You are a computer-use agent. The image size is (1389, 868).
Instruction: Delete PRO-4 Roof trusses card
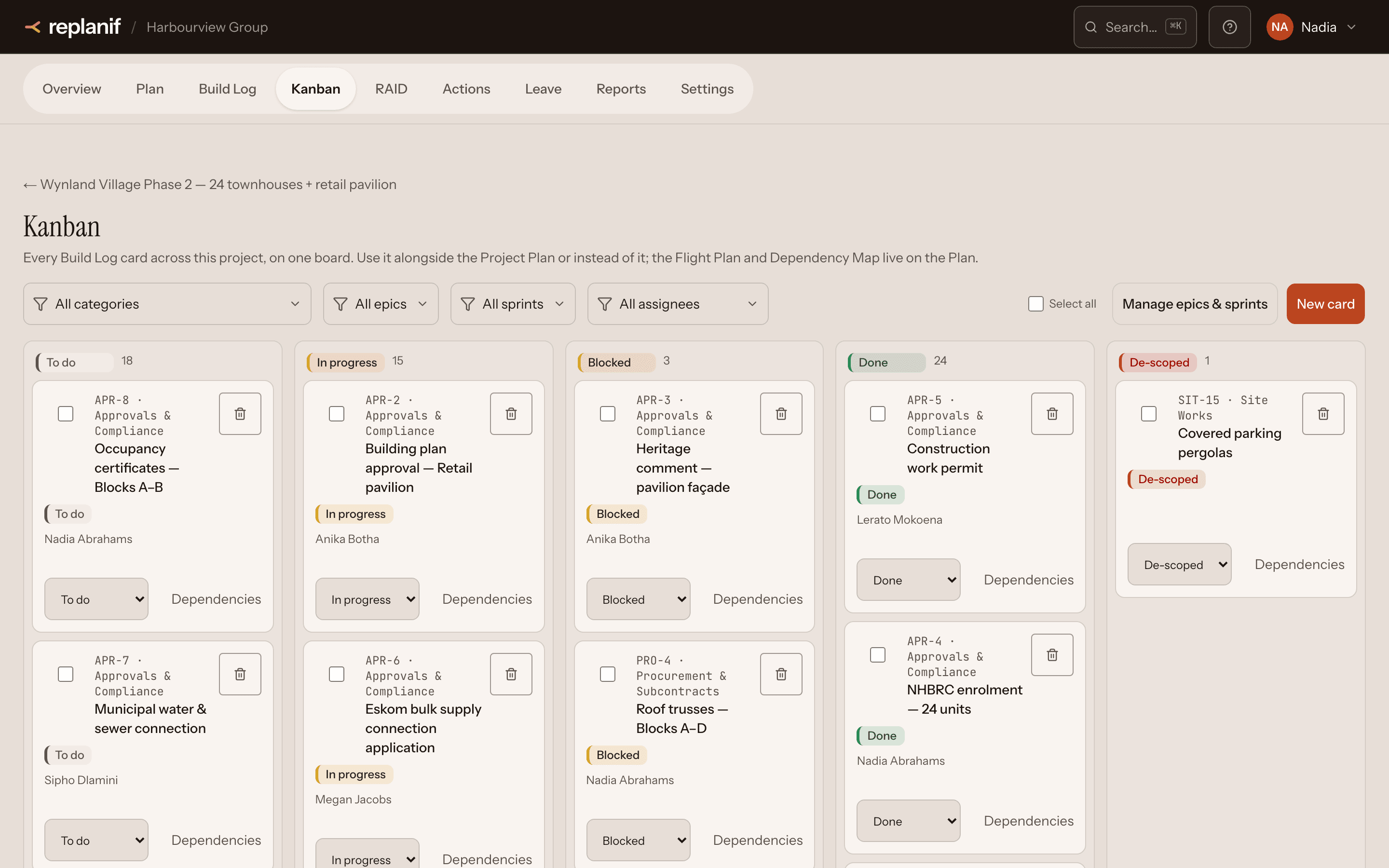[x=781, y=674]
